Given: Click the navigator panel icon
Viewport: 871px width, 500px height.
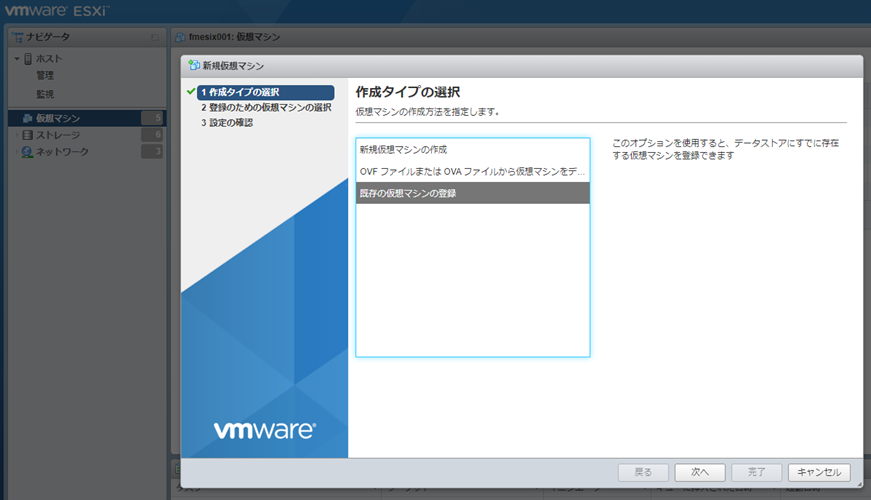Looking at the screenshot, I should tap(16, 37).
